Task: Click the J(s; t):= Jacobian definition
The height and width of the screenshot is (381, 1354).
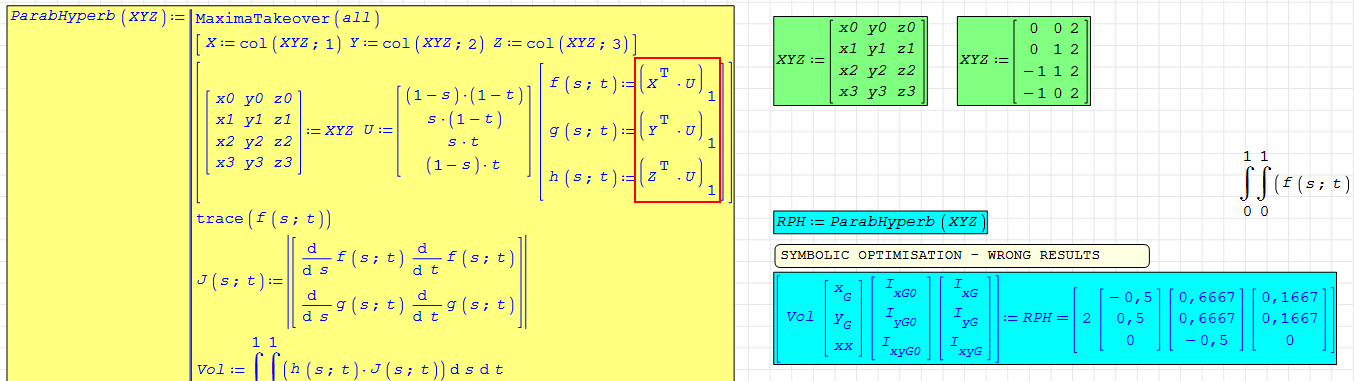Action: click(x=362, y=282)
